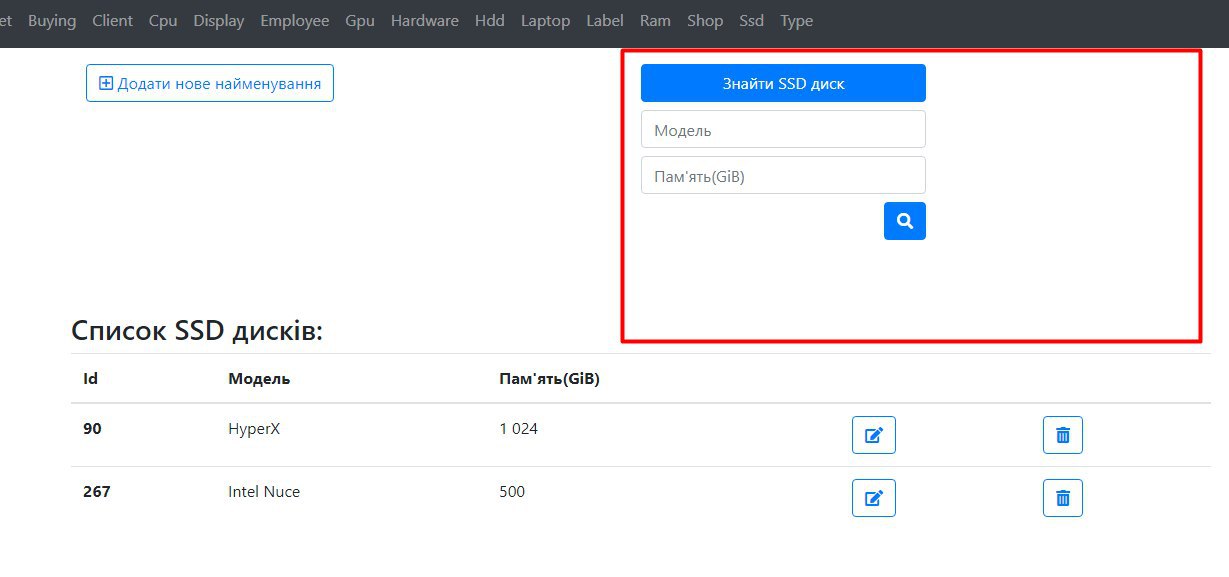The width and height of the screenshot is (1229, 577).
Task: Select the id cell '90'
Action: pos(92,429)
